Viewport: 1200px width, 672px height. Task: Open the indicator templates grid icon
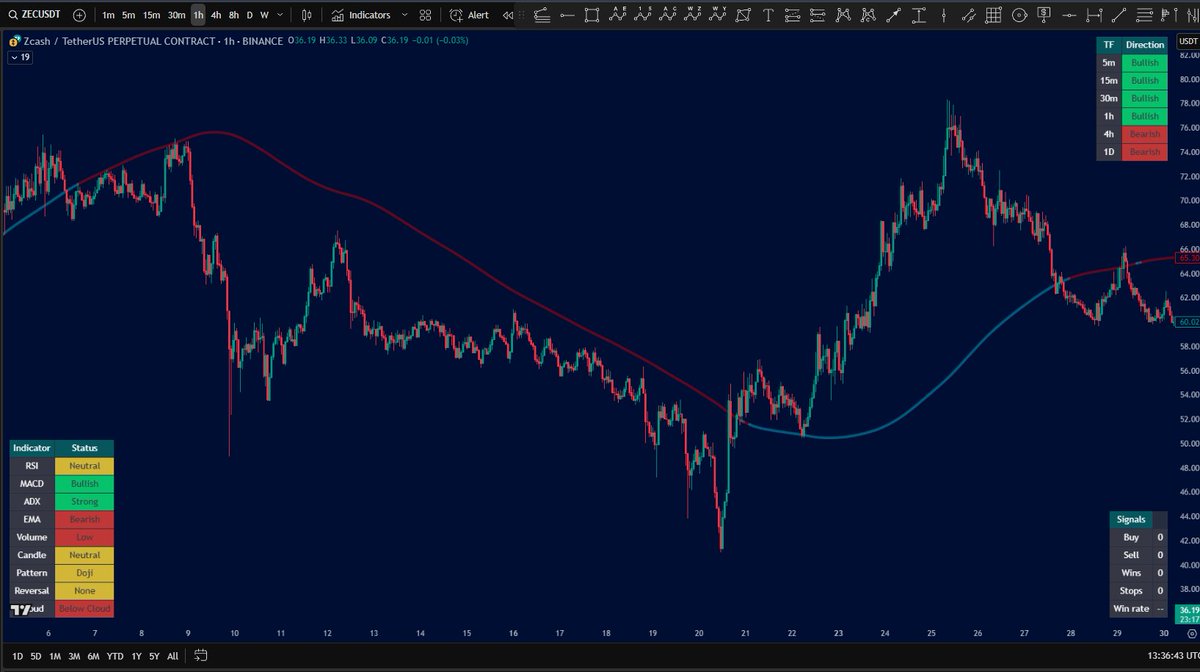426,15
